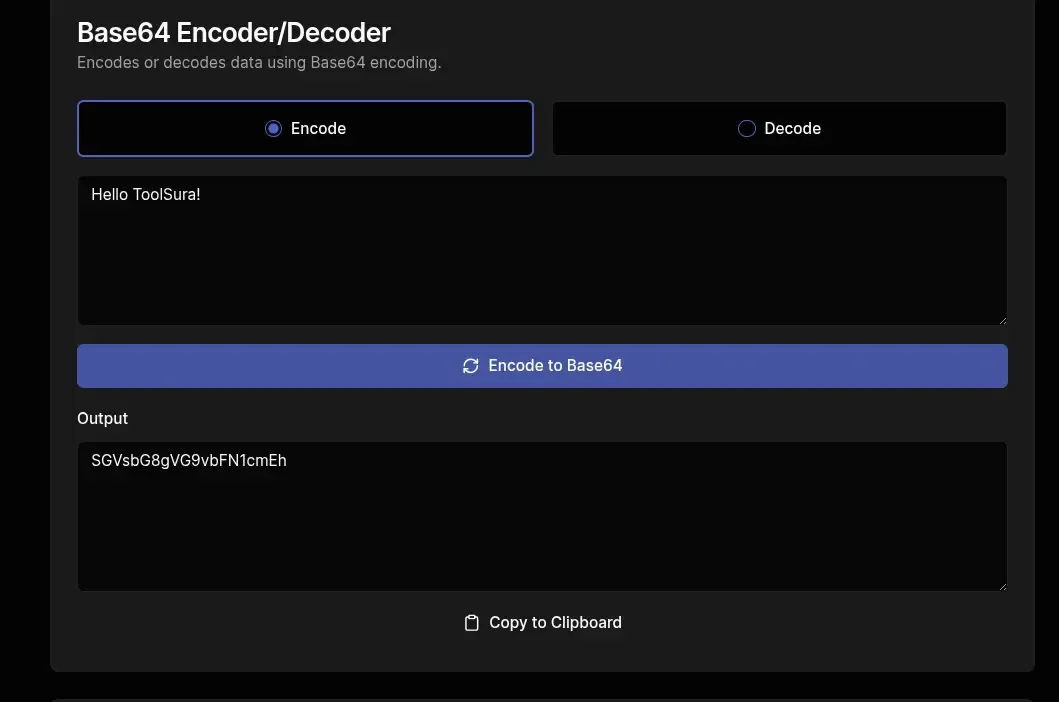This screenshot has height=702, width=1059.
Task: Click the Base64 Encoder/Decoder heading
Action: tap(234, 32)
